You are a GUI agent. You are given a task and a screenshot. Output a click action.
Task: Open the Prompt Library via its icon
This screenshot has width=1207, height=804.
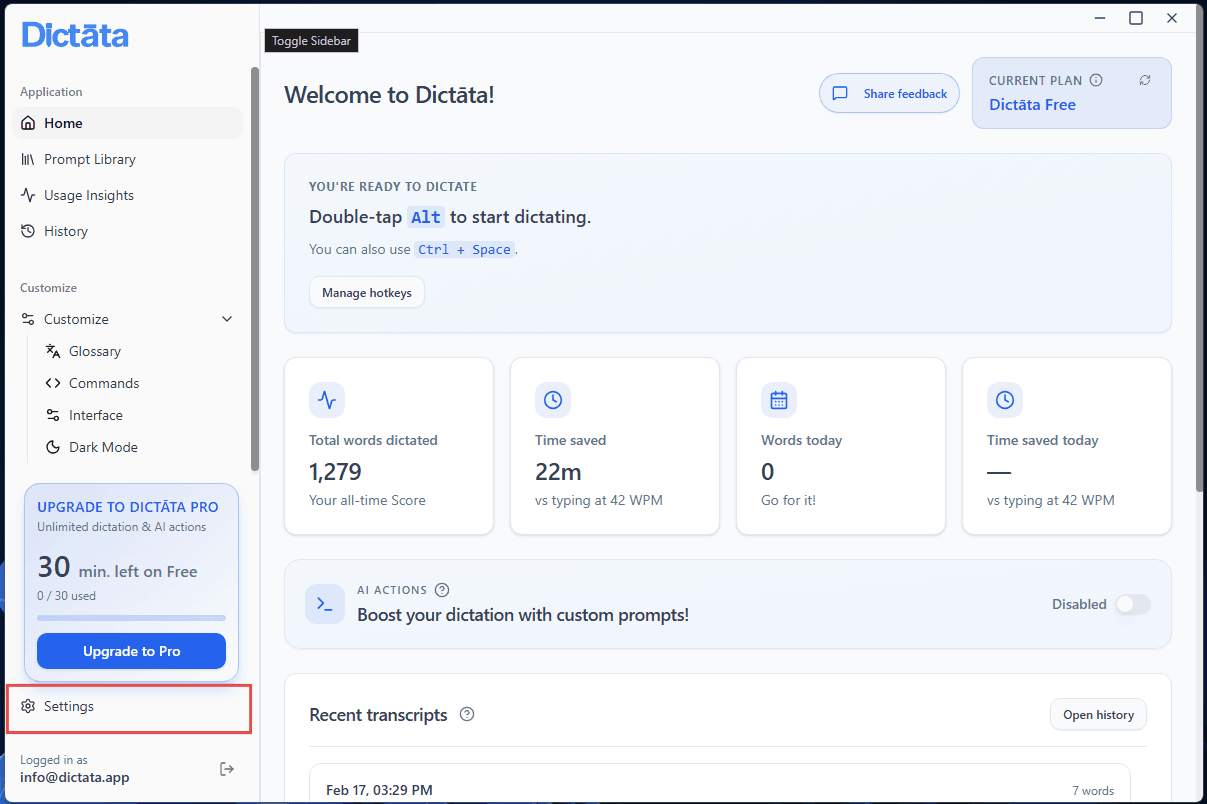[x=29, y=159]
